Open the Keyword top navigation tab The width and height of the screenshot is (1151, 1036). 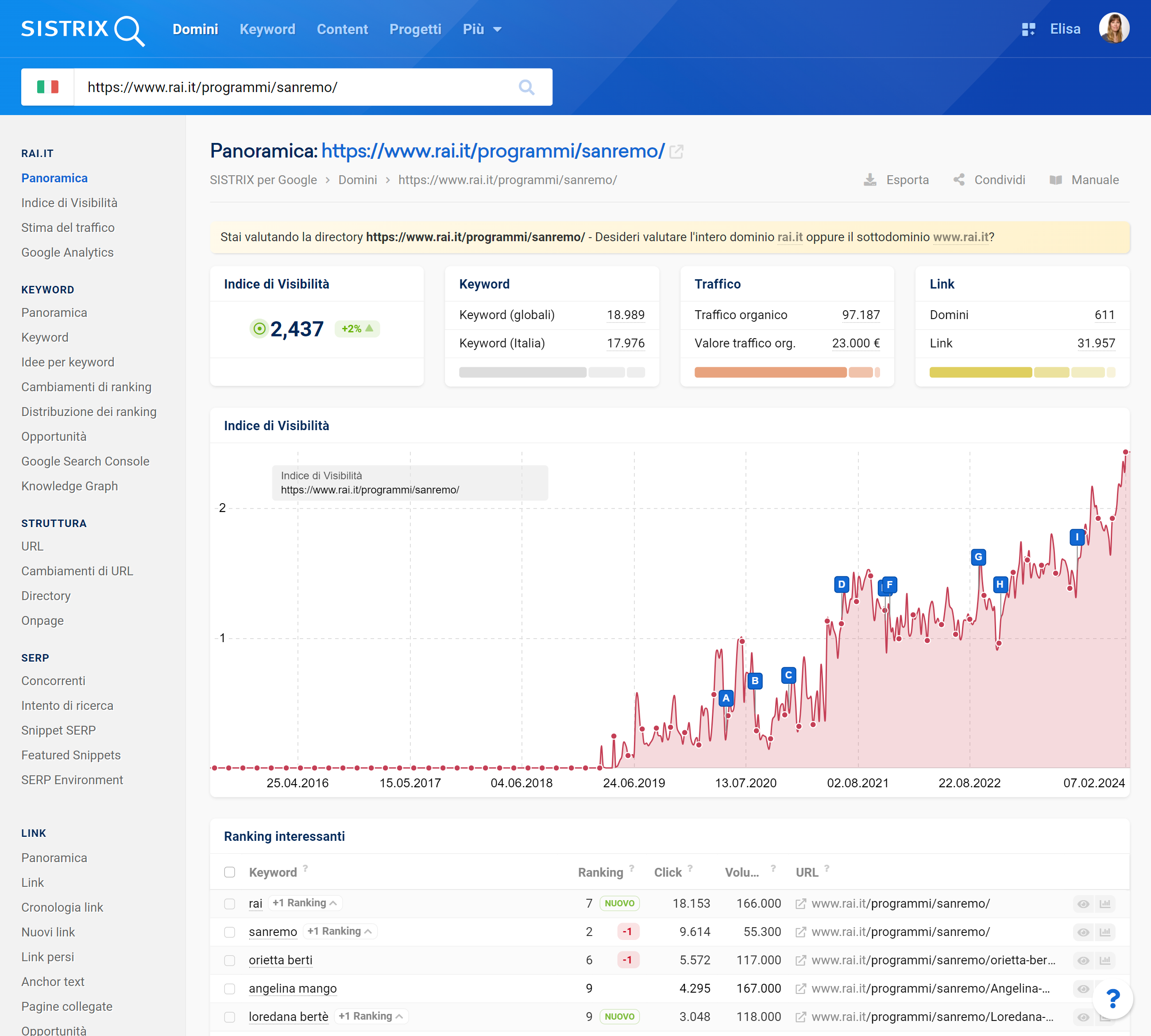[267, 29]
